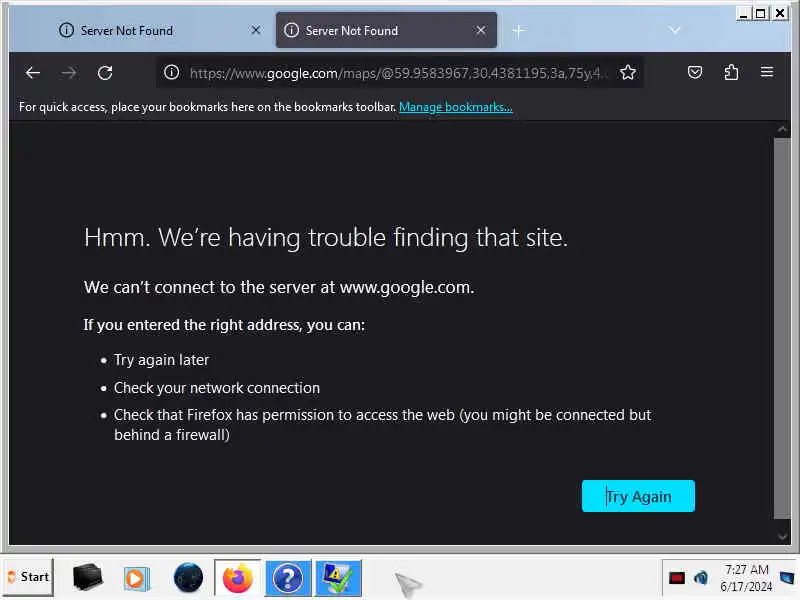Go back to the previous page
Viewport: 800px width, 600px height.
point(33,73)
